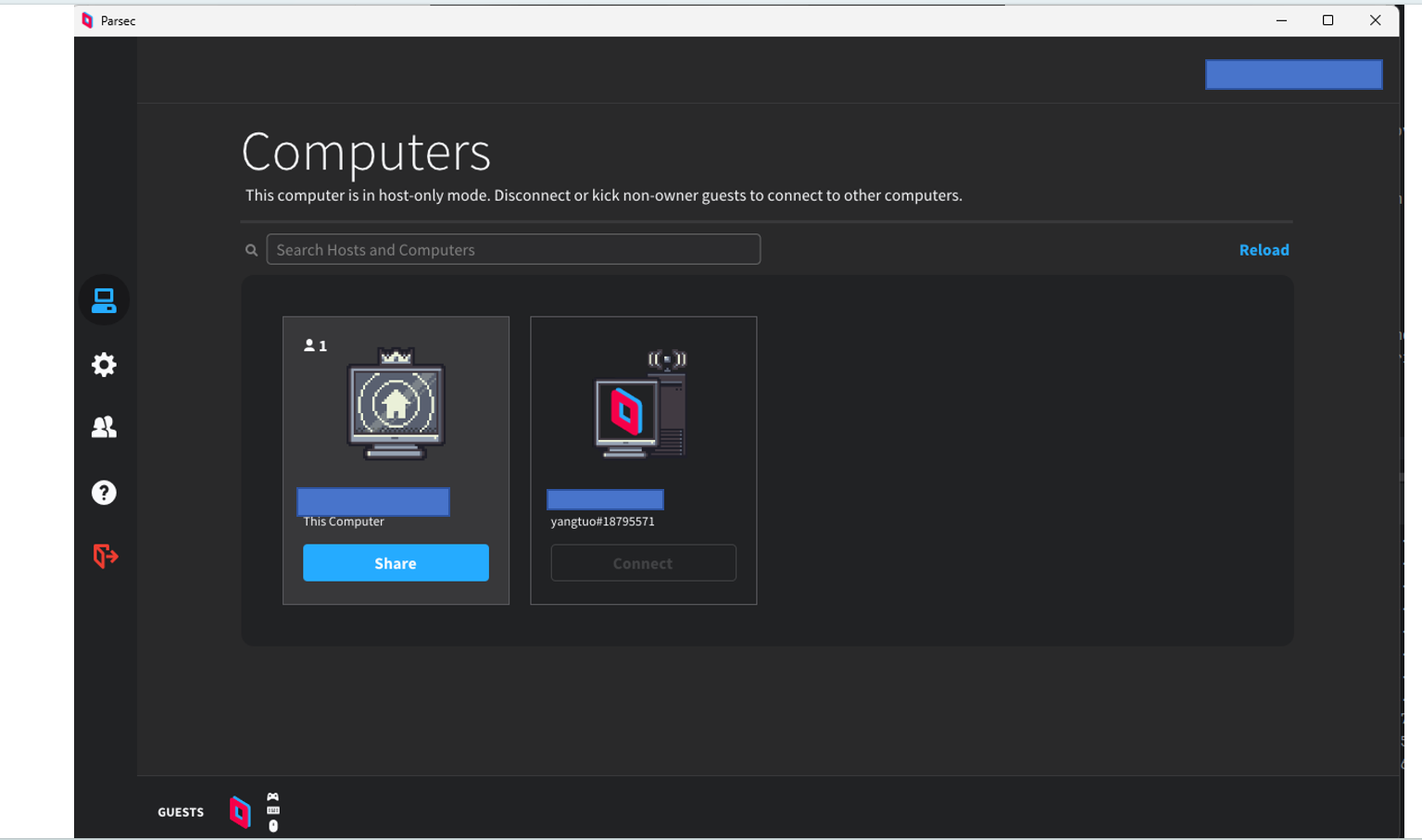Click the yangtuo host computer thumbnail
The height and width of the screenshot is (840, 1422).
click(641, 405)
